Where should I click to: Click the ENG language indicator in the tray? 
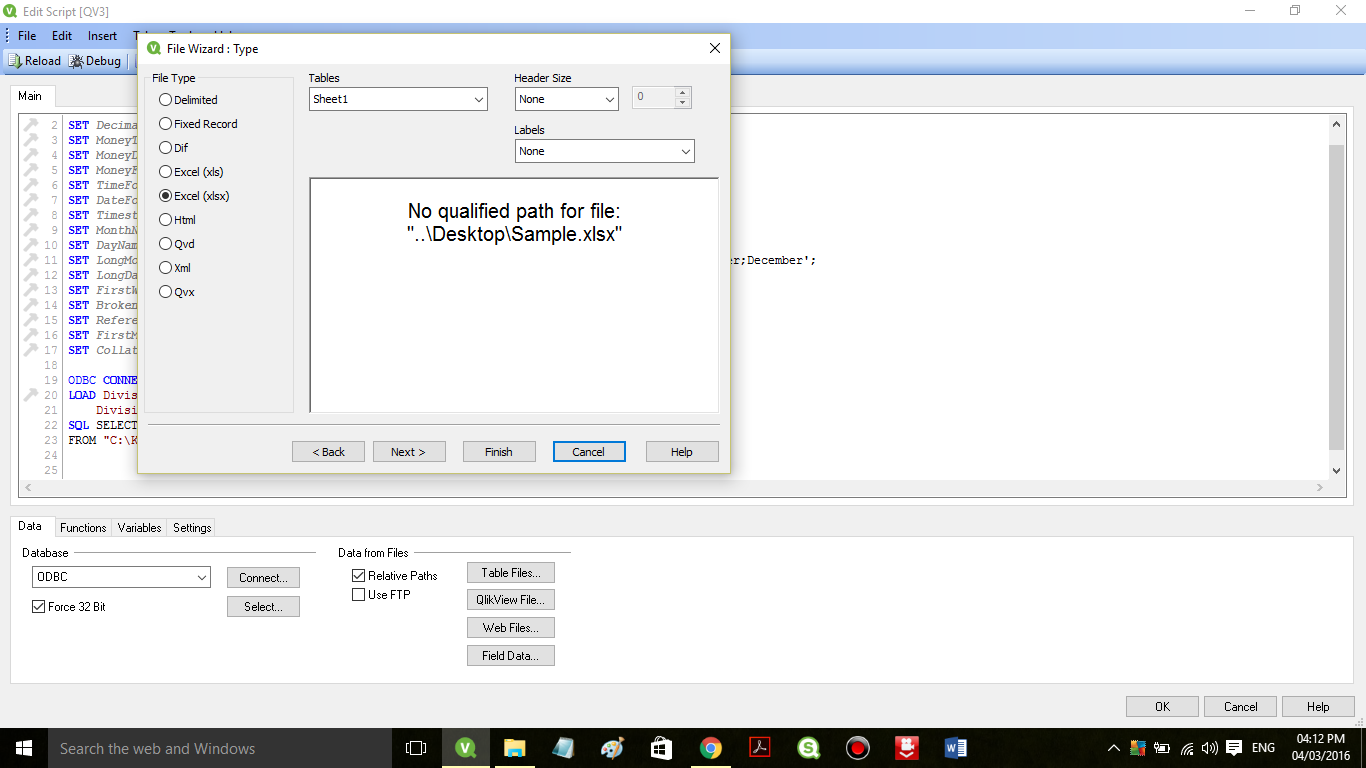[1263, 748]
